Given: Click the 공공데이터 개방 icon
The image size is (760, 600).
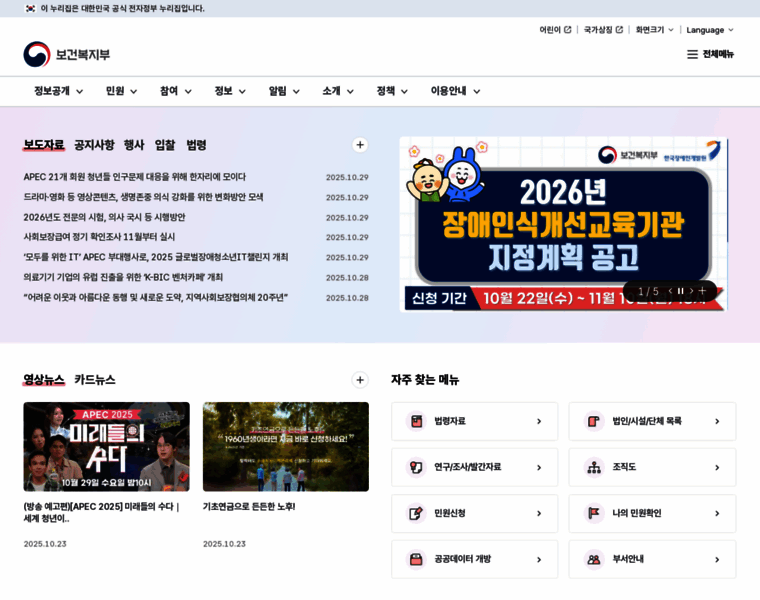Looking at the screenshot, I should (x=416, y=559).
